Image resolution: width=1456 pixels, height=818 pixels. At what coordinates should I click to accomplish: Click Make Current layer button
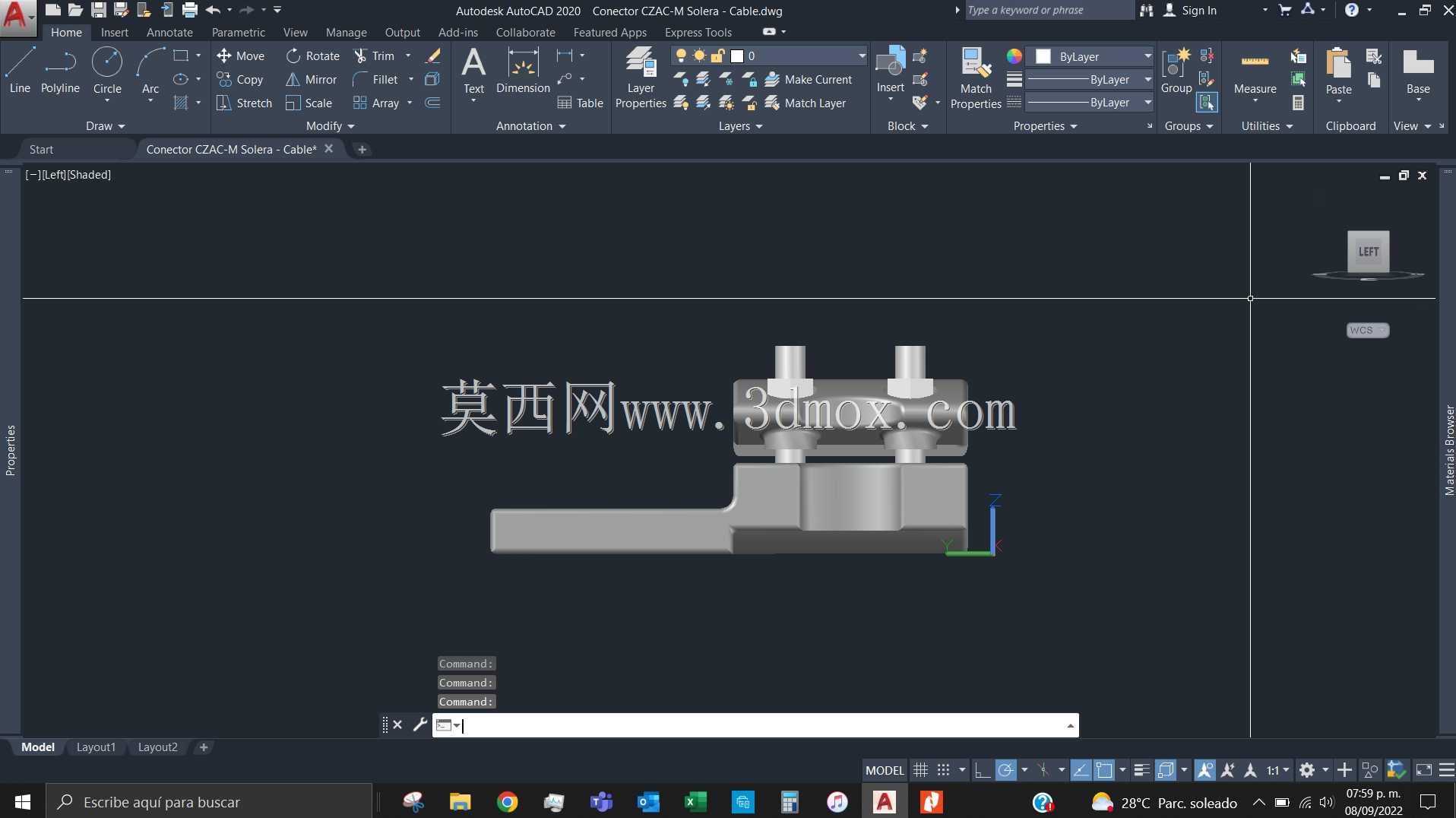(809, 79)
